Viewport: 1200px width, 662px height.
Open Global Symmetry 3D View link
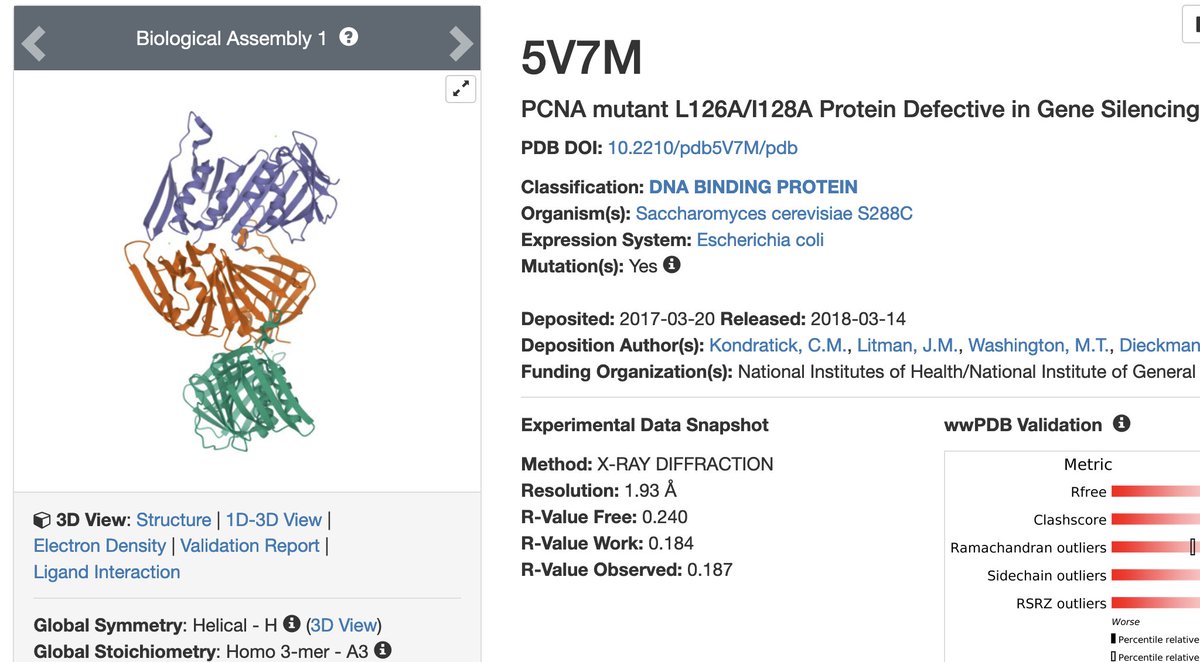coord(344,625)
